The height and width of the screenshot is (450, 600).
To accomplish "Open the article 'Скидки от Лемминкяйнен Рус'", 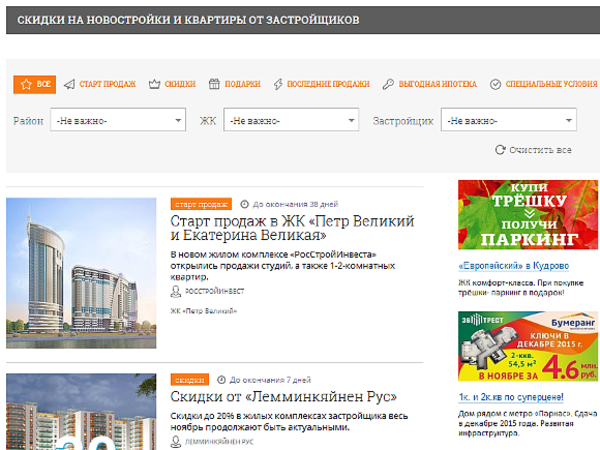I will (284, 397).
